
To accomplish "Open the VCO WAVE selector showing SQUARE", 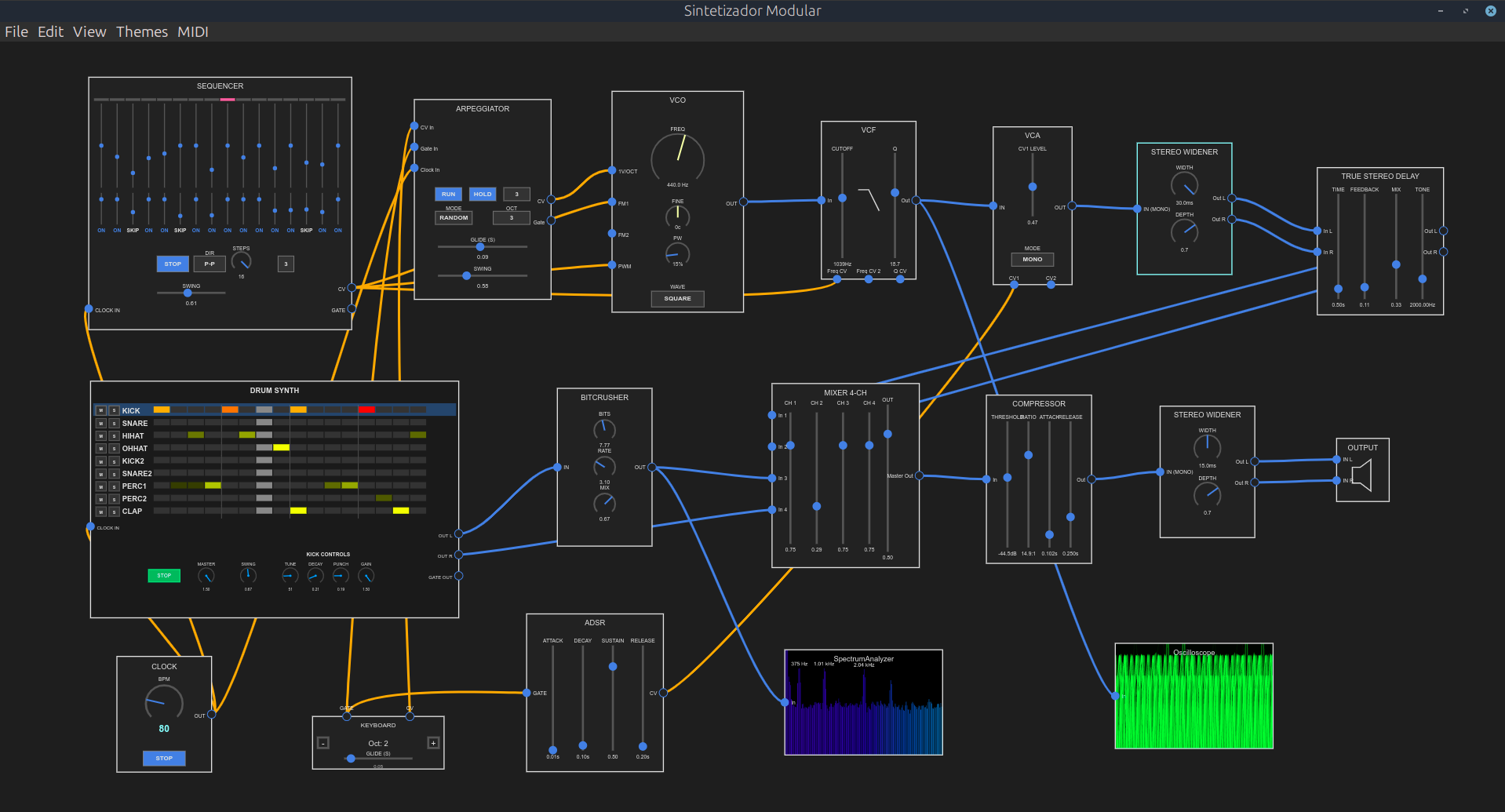I will pyautogui.click(x=677, y=298).
